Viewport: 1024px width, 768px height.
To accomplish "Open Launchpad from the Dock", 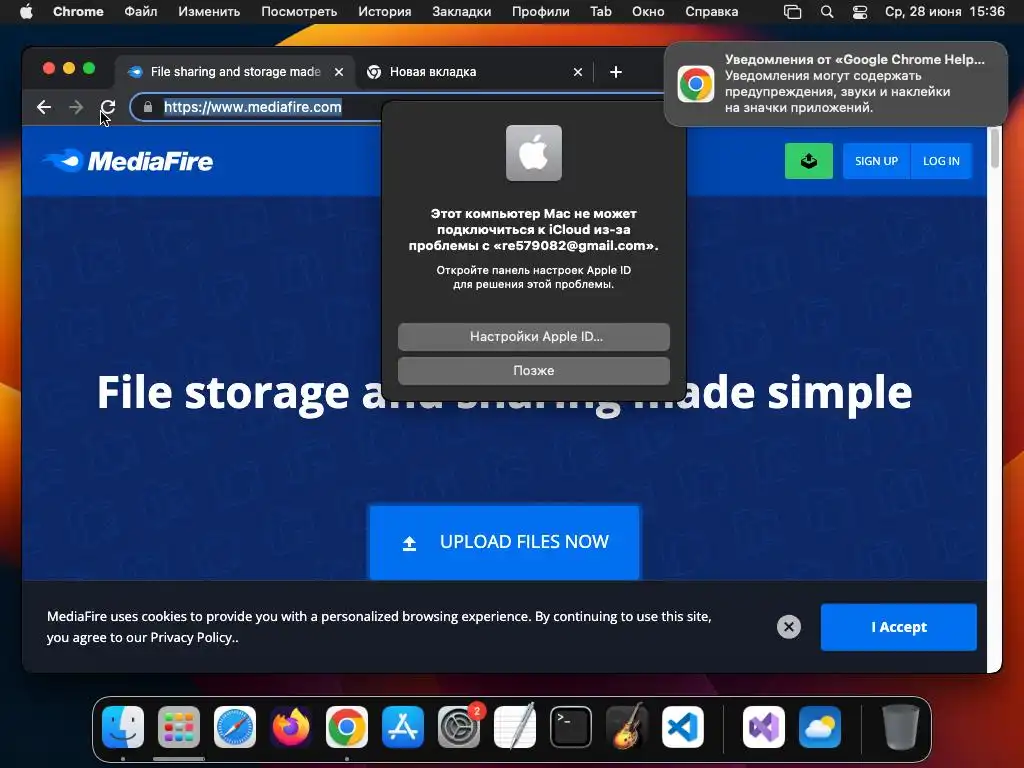I will point(179,727).
